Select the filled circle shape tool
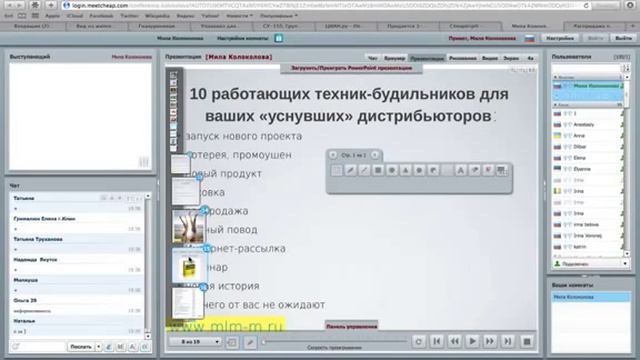Viewport: 640px width, 360px height. pos(392,170)
